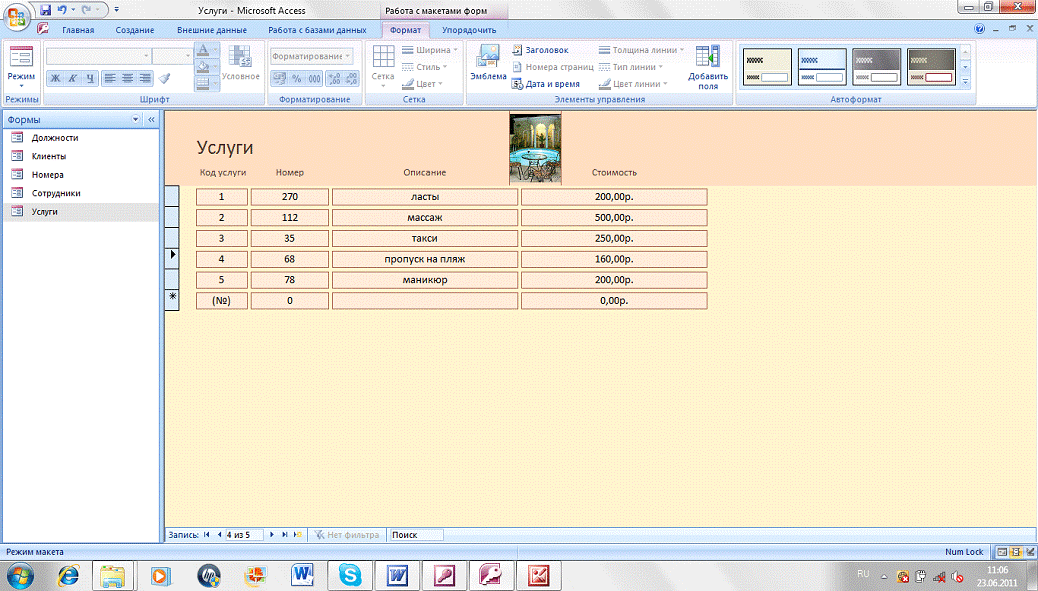Image resolution: width=1038 pixels, height=591 pixels.
Task: Go to next record in navigation bar
Action: click(272, 535)
